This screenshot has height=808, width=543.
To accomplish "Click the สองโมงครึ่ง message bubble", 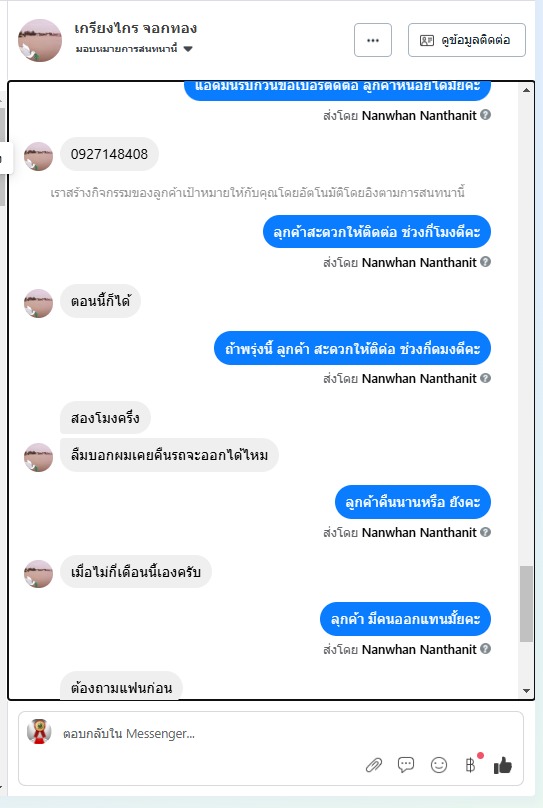I will [105, 418].
